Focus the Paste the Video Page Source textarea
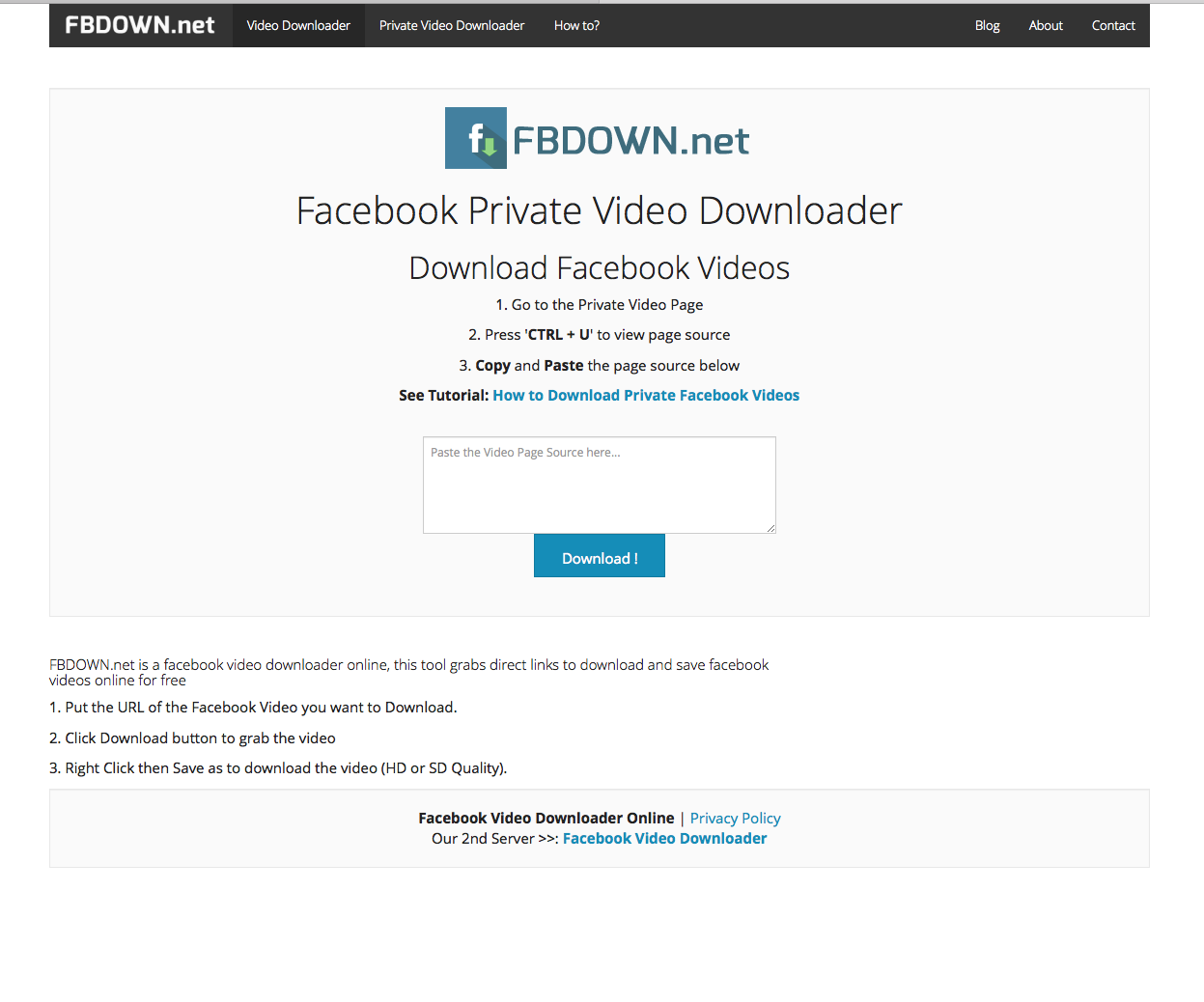The height and width of the screenshot is (1002, 1204). (600, 485)
